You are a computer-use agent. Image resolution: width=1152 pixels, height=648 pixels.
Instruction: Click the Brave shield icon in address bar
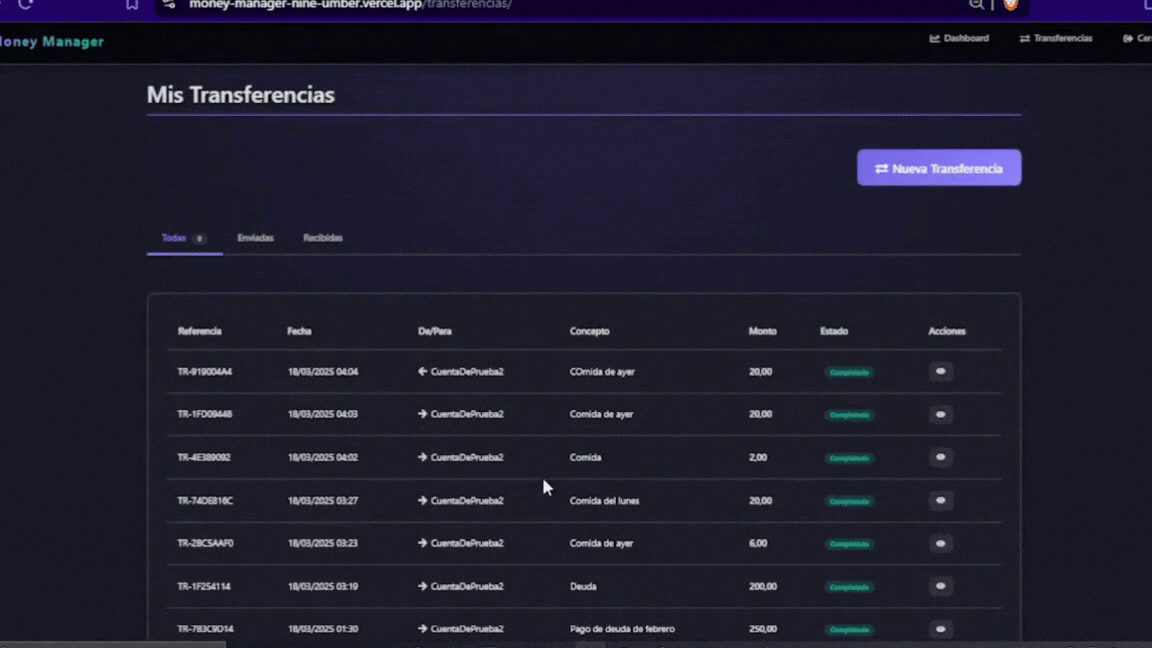(1011, 5)
